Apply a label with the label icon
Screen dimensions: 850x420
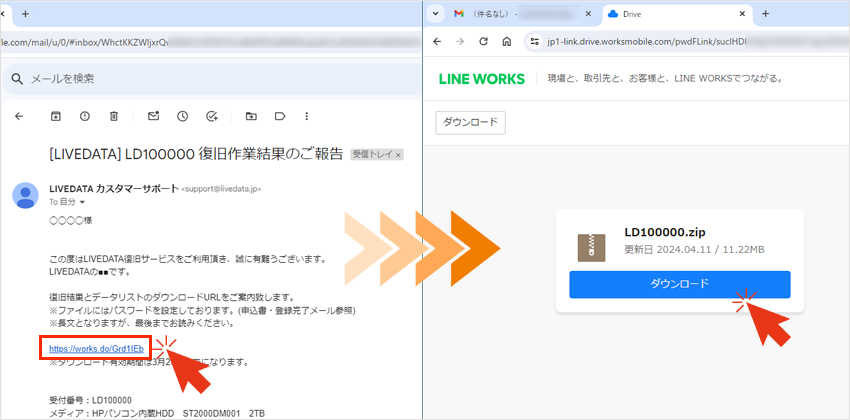pos(280,116)
